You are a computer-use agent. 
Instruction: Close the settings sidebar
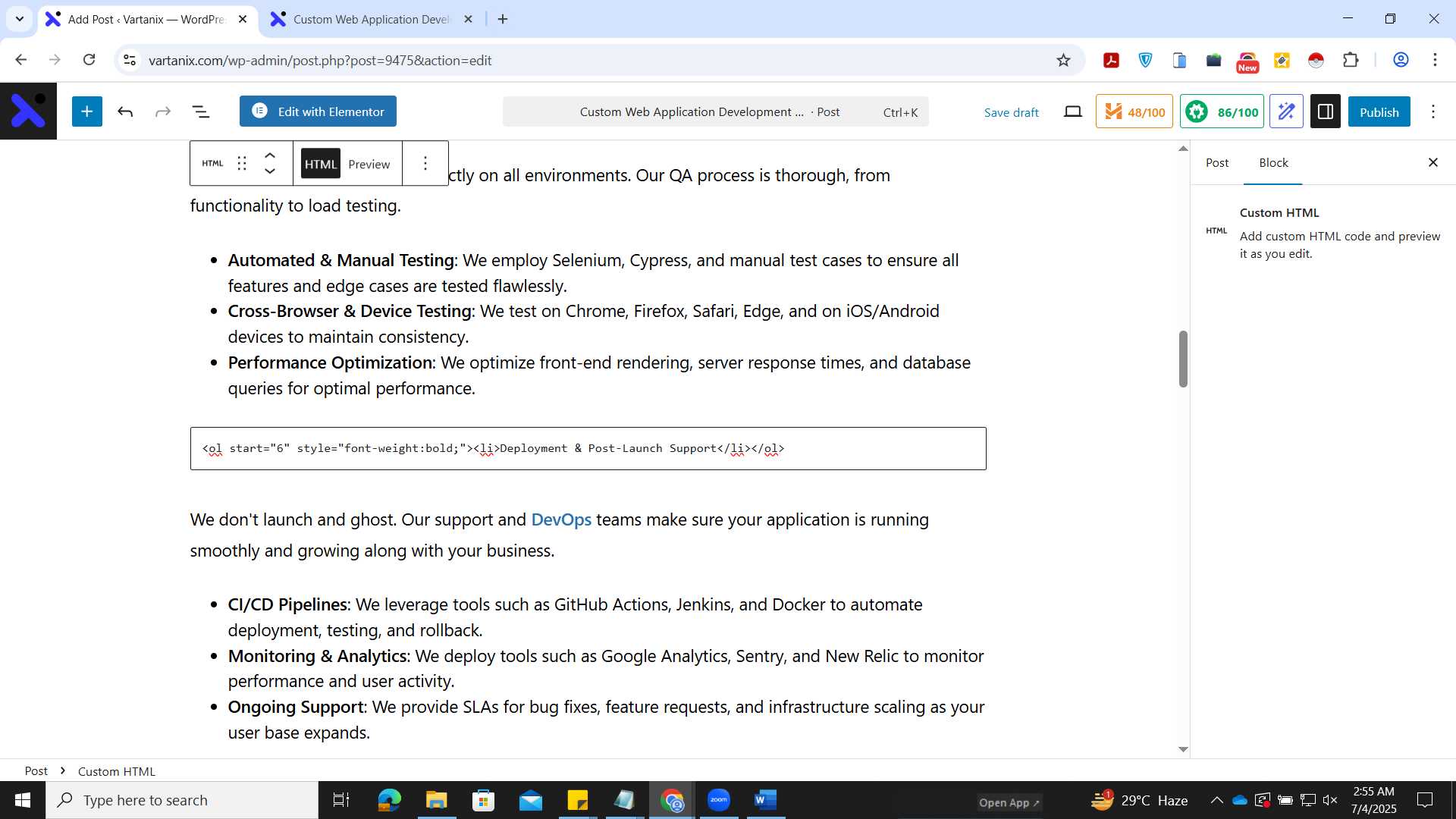point(1432,162)
